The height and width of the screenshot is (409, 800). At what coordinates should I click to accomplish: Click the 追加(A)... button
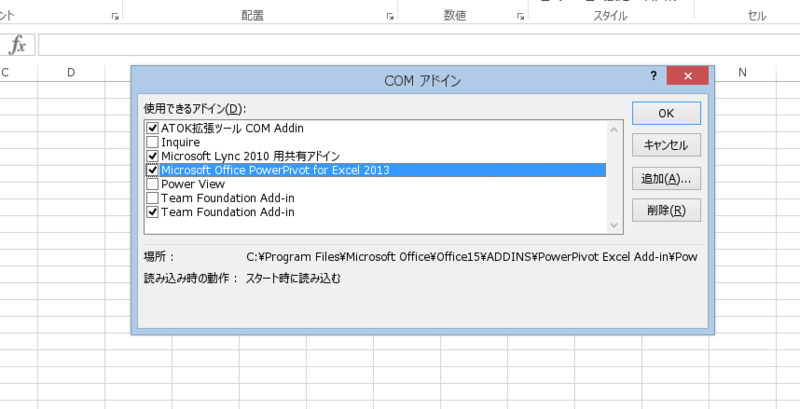tap(666, 178)
